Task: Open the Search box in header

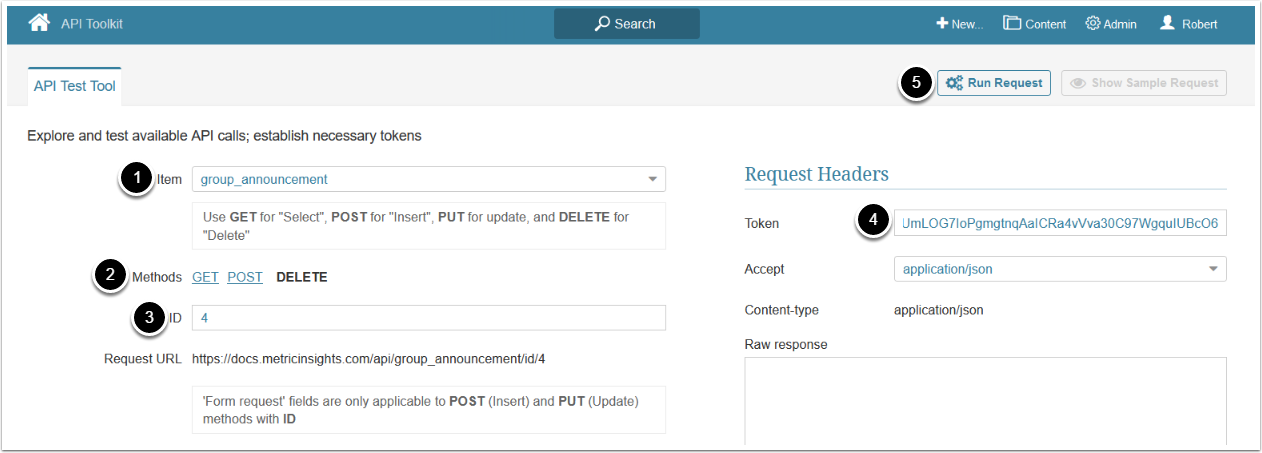Action: (x=627, y=24)
